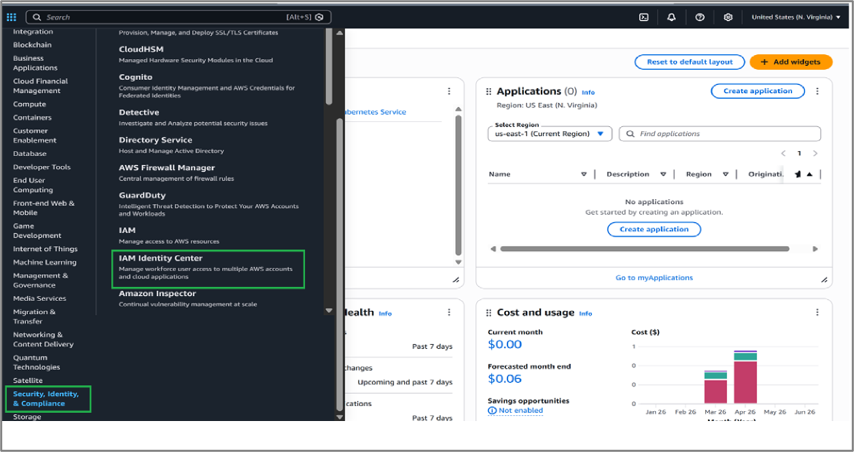Select the Containers category
Screen dimensions: 854x452
tap(32, 117)
